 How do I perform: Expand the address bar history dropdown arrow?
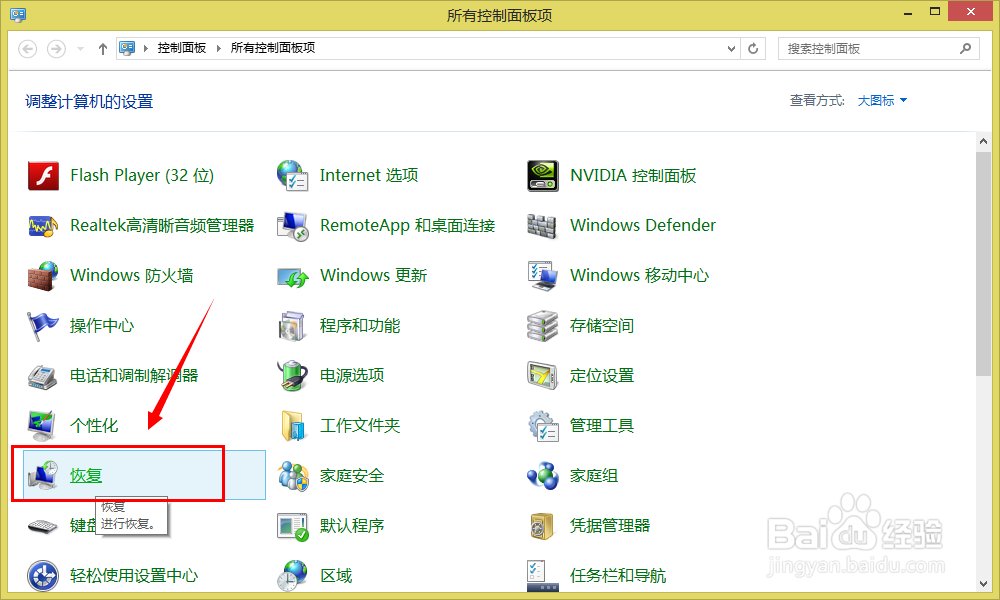click(732, 48)
